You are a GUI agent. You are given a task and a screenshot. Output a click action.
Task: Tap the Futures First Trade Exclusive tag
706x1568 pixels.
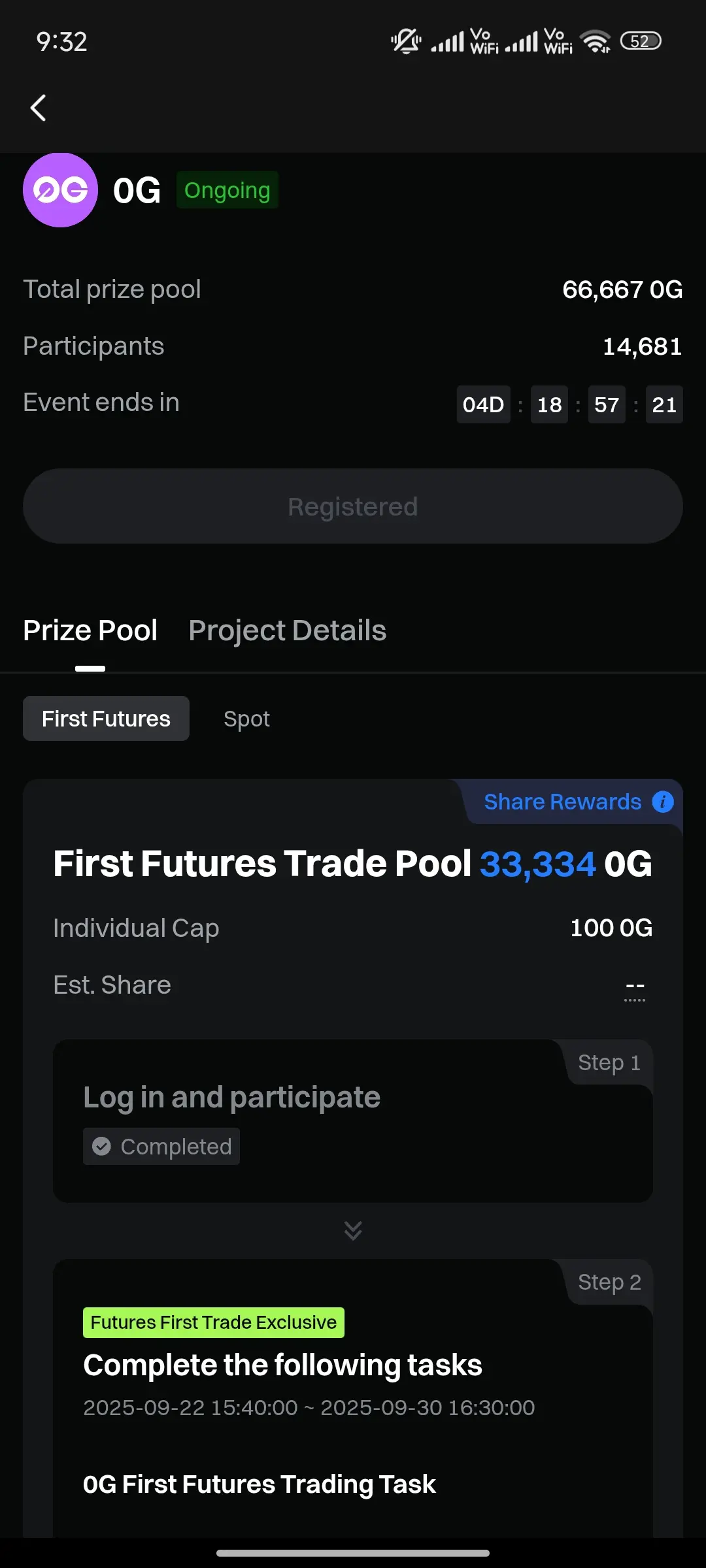click(x=214, y=1322)
